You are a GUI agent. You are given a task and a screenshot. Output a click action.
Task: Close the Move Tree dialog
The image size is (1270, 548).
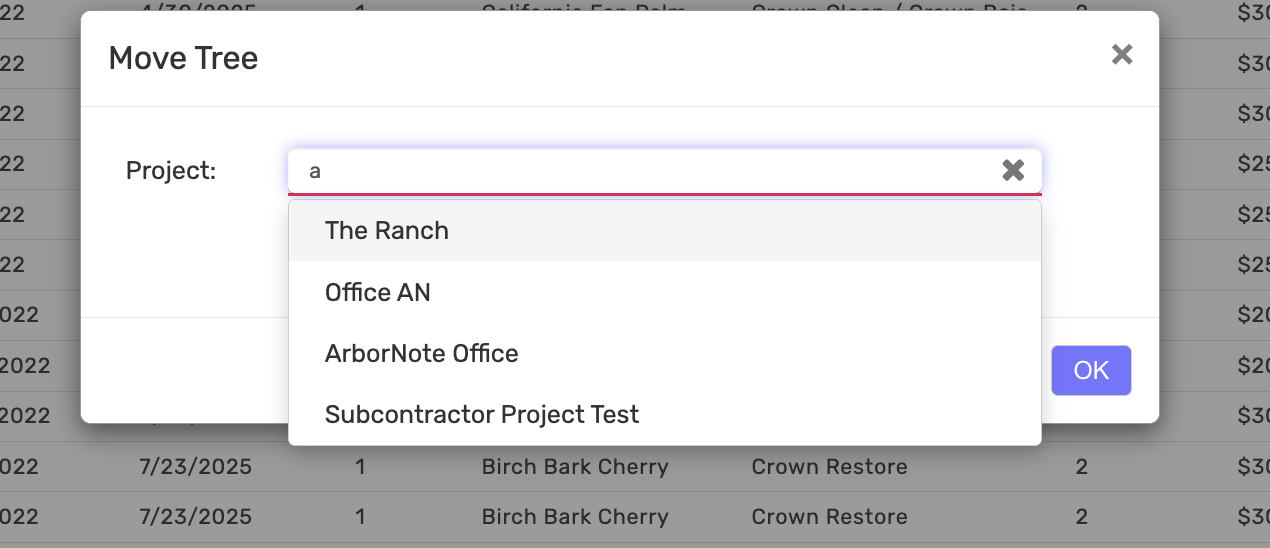pos(1122,55)
